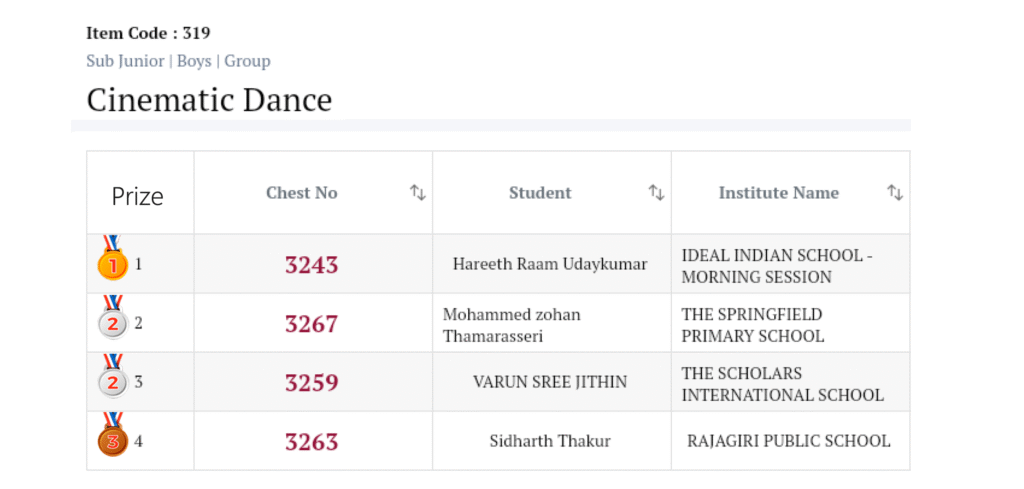Click the Sub Junior Boys Group category text
The height and width of the screenshot is (489, 1024).
pyautogui.click(x=178, y=61)
